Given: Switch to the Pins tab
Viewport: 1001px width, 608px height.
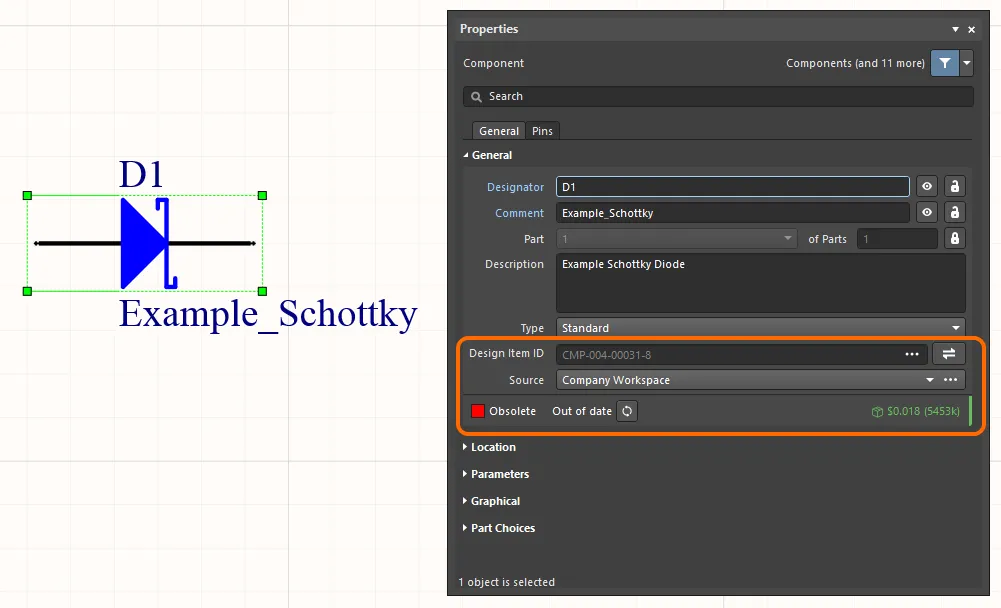Looking at the screenshot, I should coord(542,131).
